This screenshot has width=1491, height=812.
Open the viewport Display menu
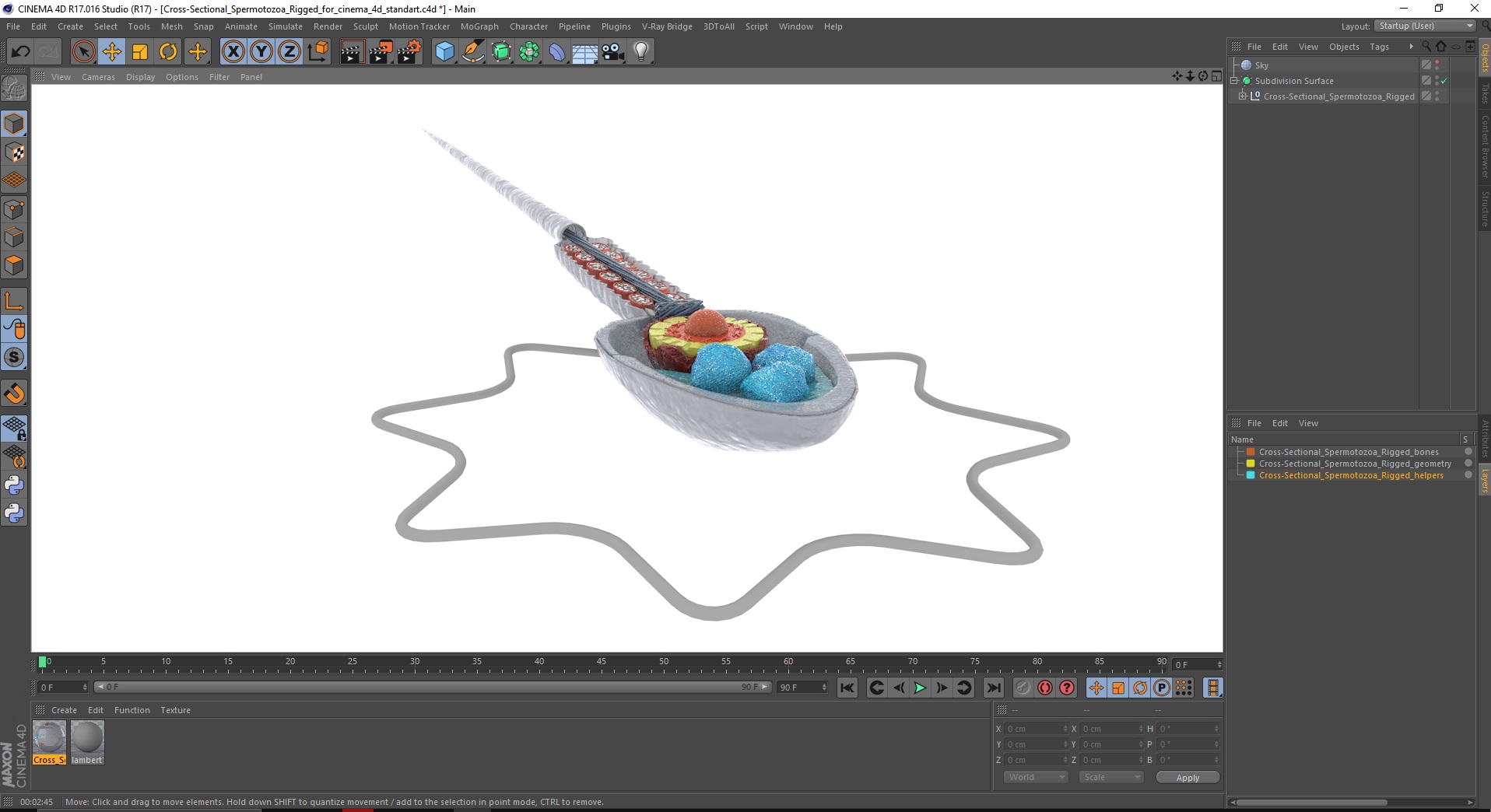point(140,77)
